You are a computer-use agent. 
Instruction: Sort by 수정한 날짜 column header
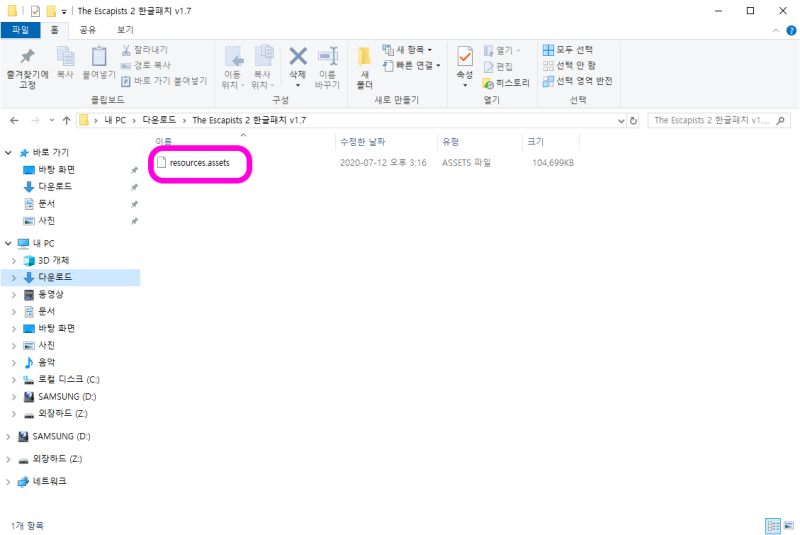click(x=363, y=142)
